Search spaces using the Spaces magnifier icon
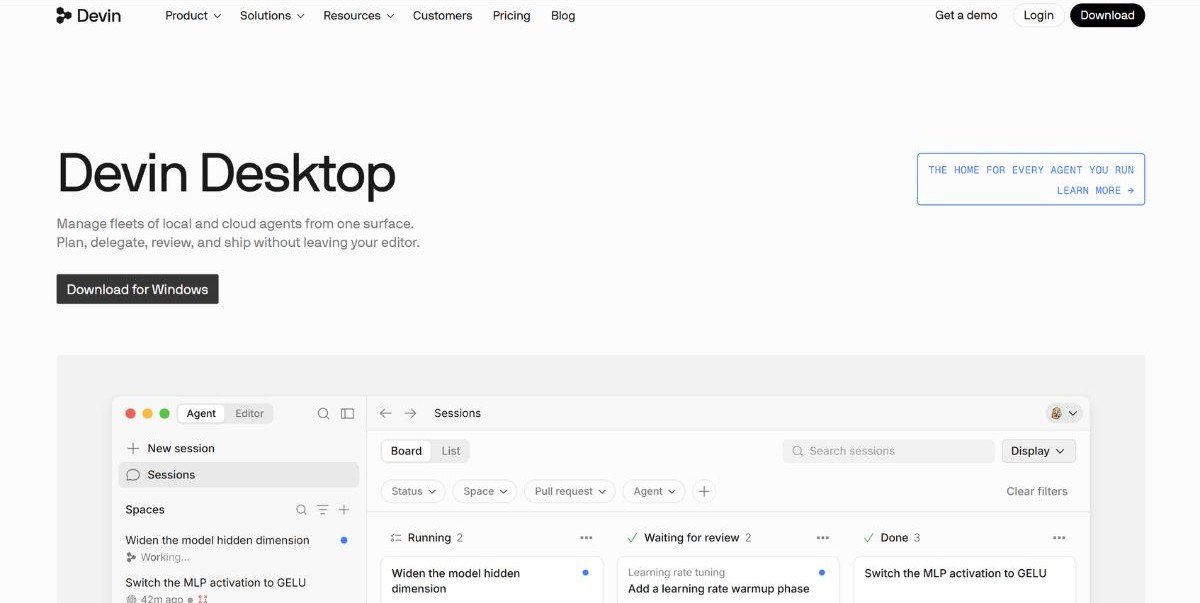The height and width of the screenshot is (603, 1200). point(301,510)
